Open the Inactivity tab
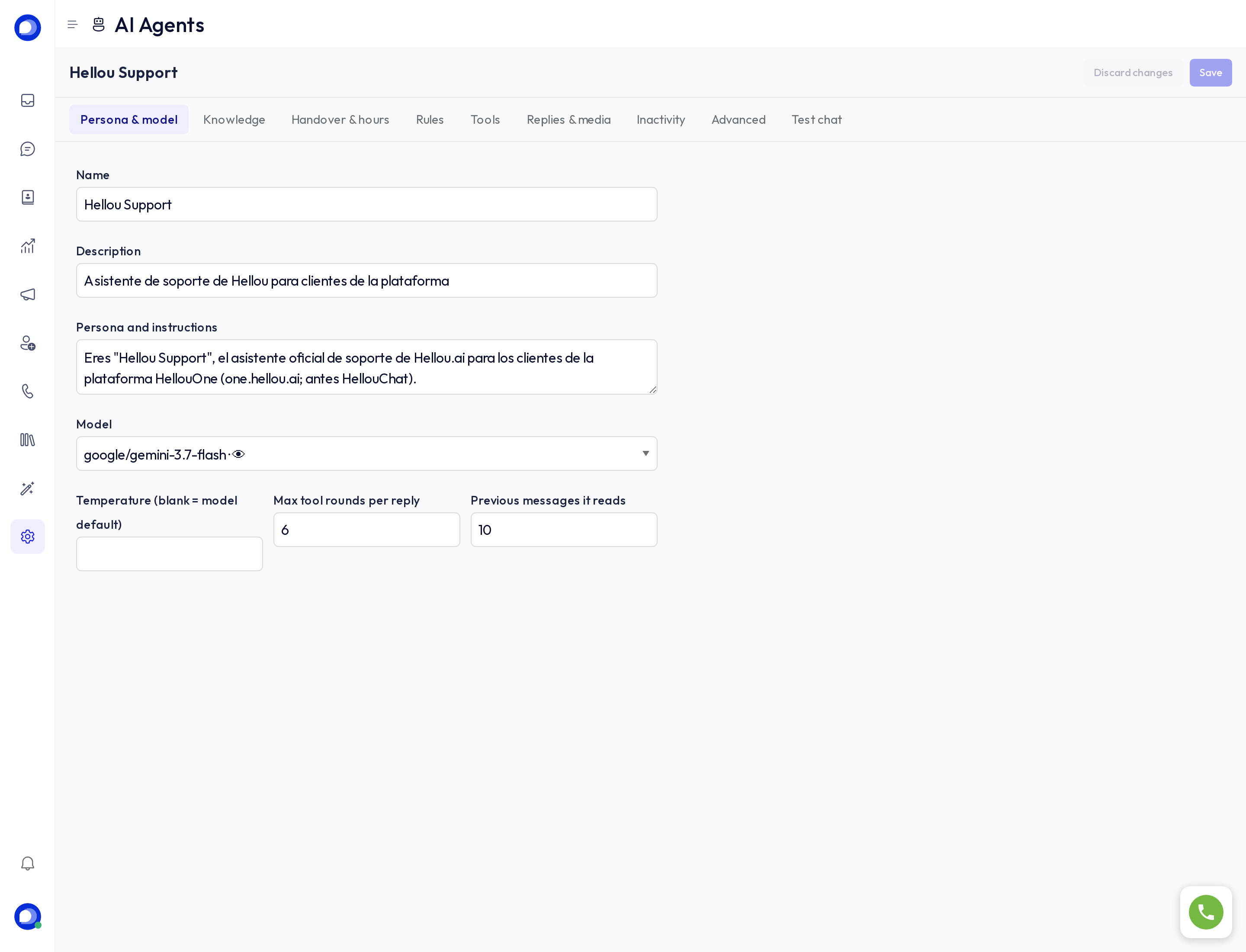 point(661,119)
